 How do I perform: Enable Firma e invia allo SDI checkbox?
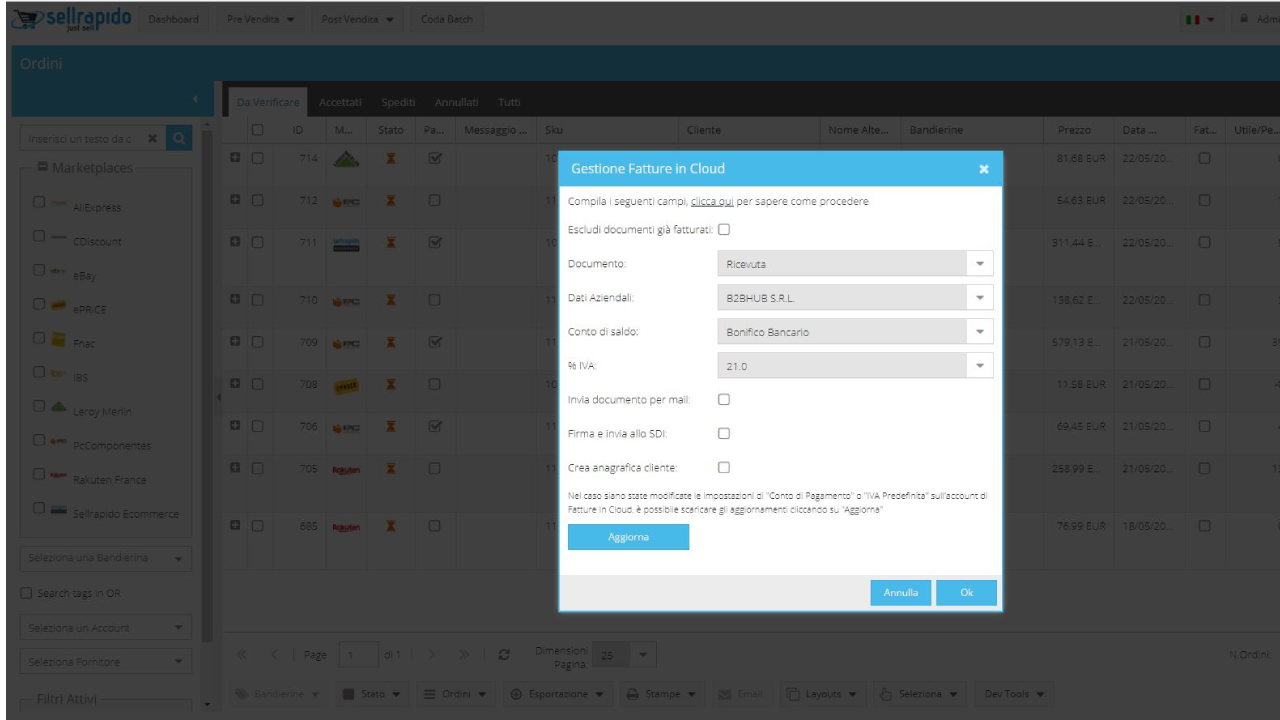724,433
